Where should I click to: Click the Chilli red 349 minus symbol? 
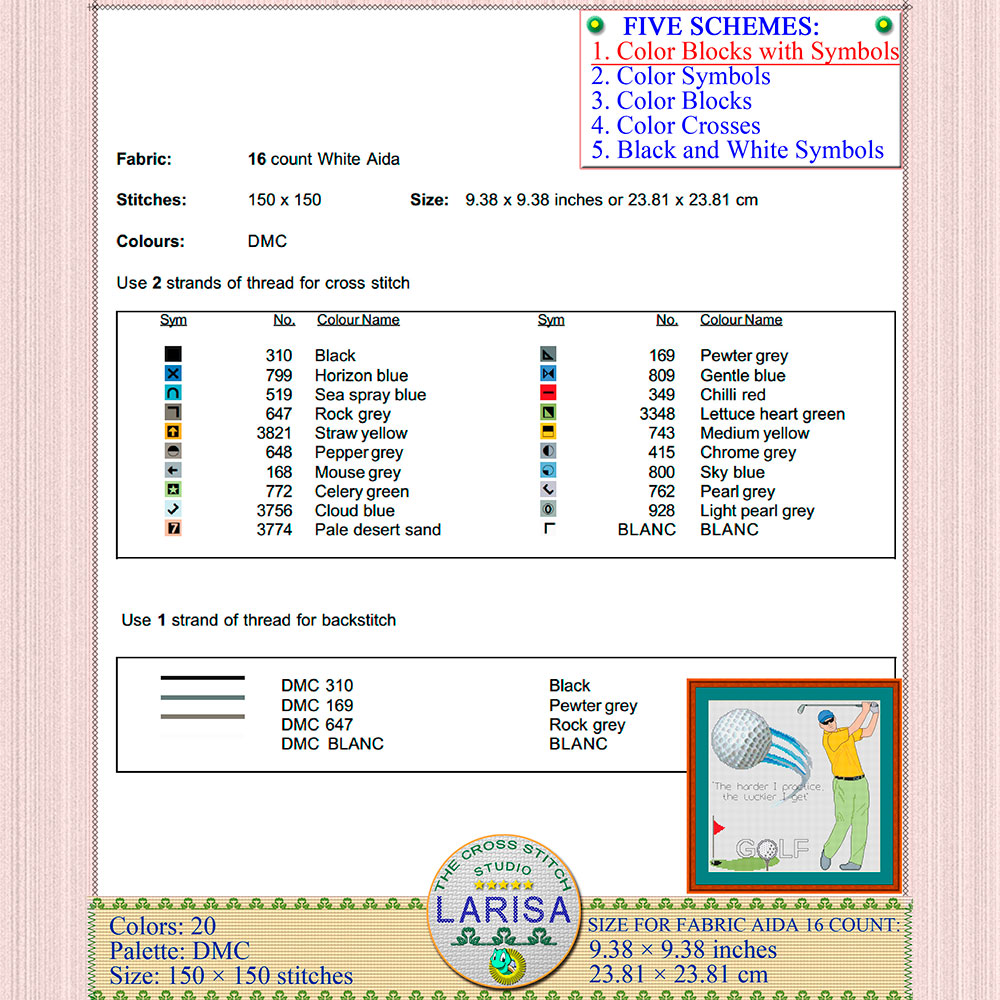(x=548, y=393)
